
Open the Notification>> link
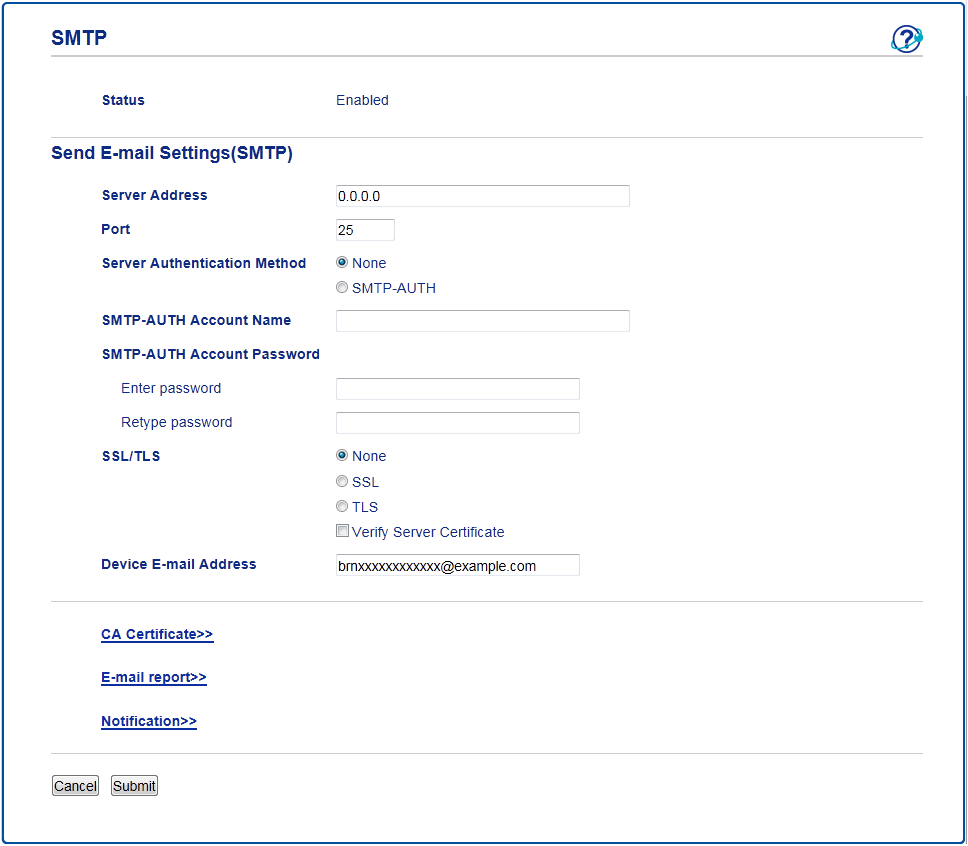tap(148, 721)
